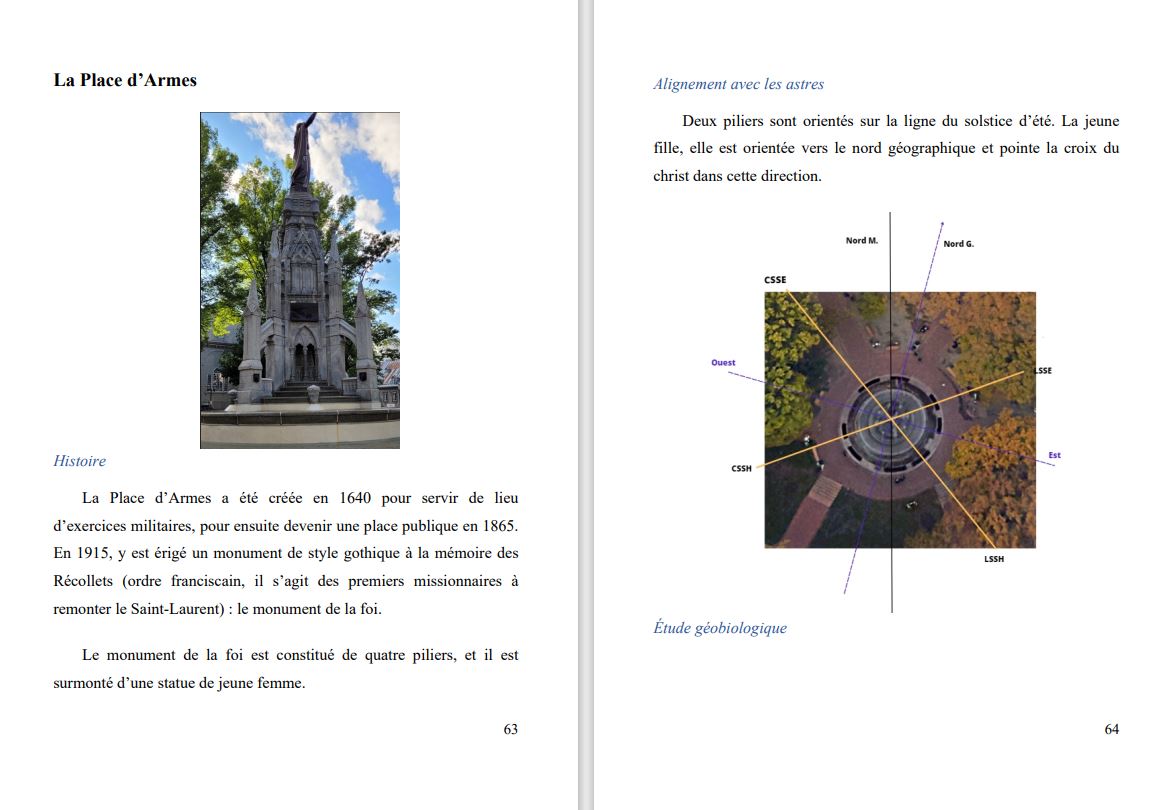Click the "Étude géobiologique" heading
The width and height of the screenshot is (1171, 810).
[x=720, y=628]
